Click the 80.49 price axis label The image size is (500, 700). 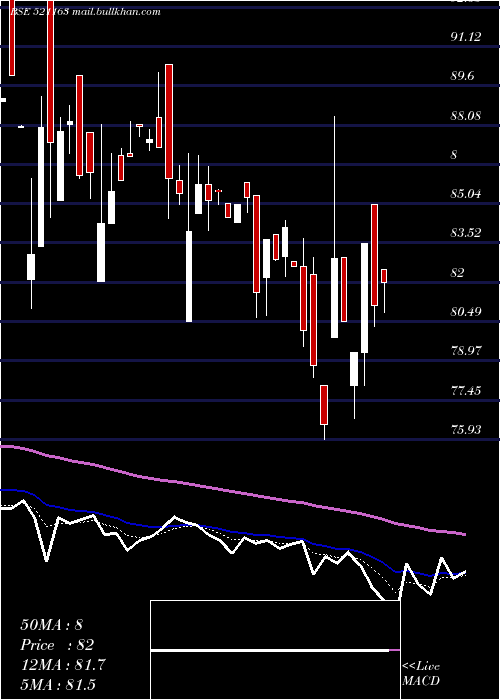pos(466,312)
